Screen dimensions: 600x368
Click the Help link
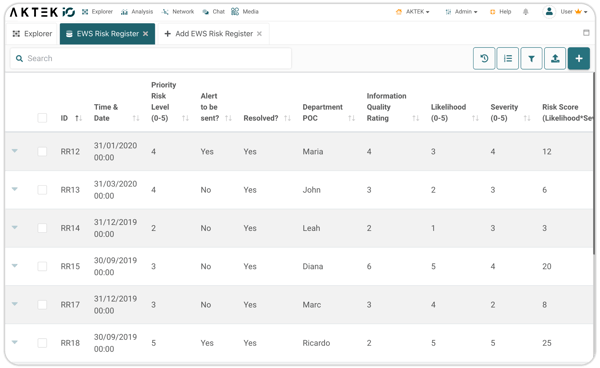pos(501,12)
